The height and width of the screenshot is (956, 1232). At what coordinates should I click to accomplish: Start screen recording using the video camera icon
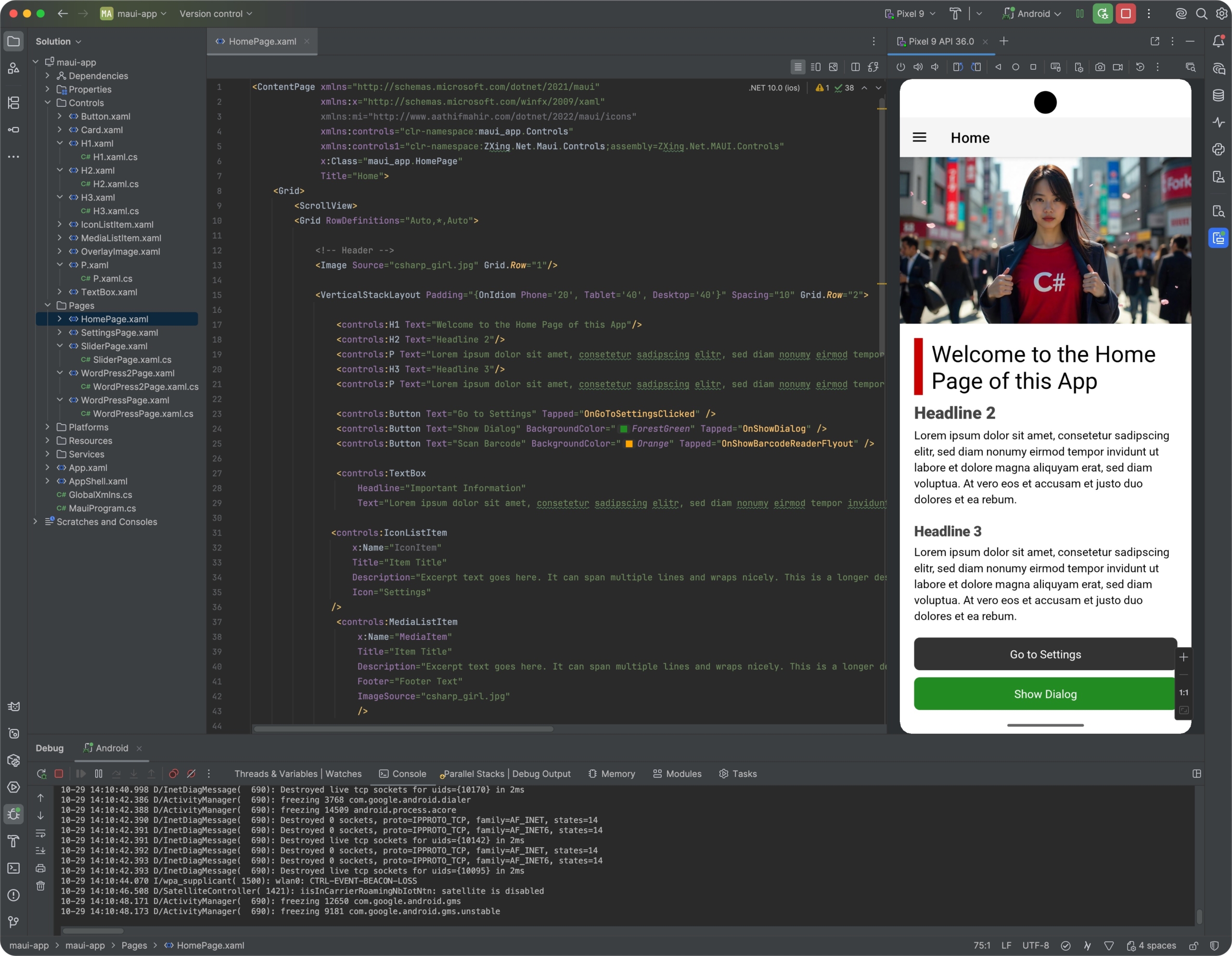[1117, 66]
